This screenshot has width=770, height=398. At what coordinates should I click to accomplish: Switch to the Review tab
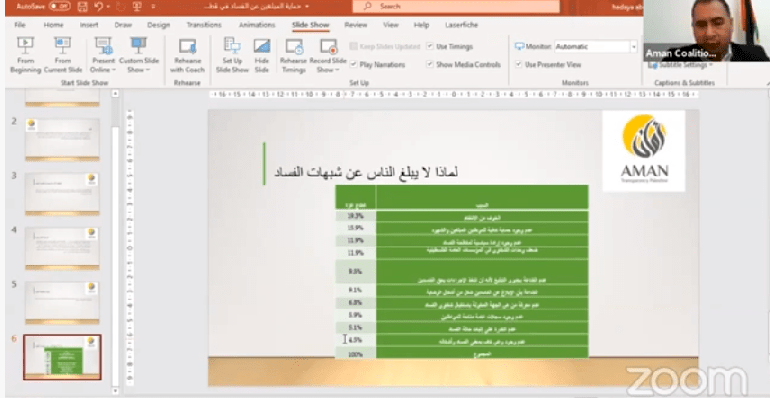click(x=356, y=25)
